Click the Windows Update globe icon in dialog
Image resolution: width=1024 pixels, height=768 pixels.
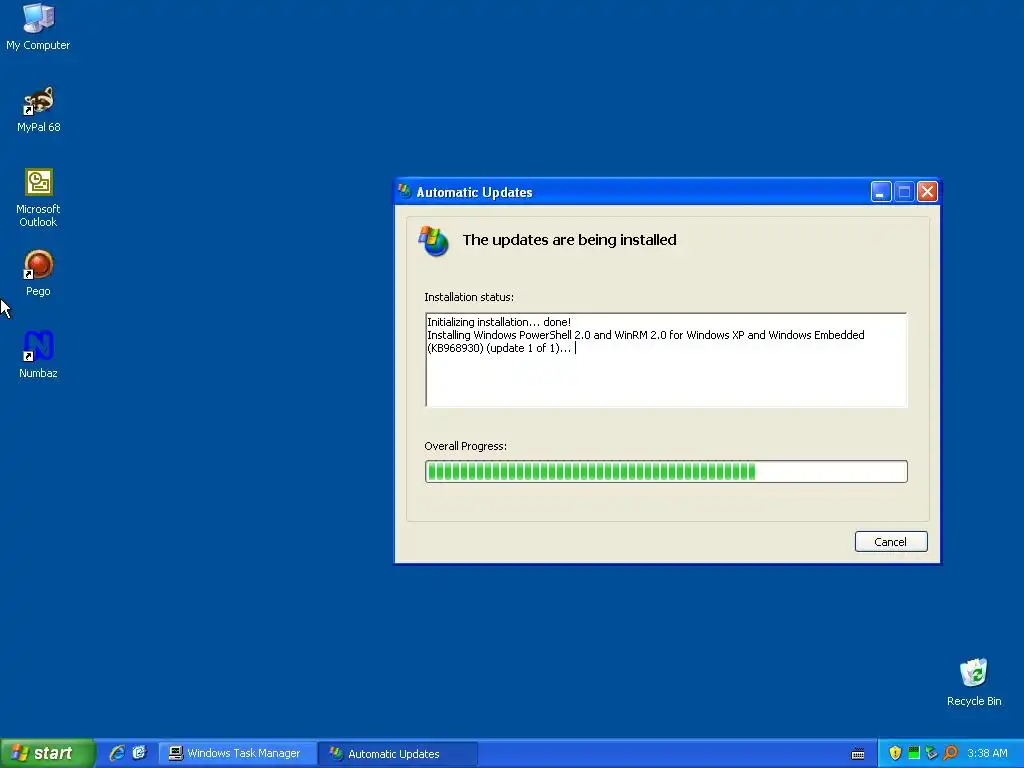tap(434, 241)
